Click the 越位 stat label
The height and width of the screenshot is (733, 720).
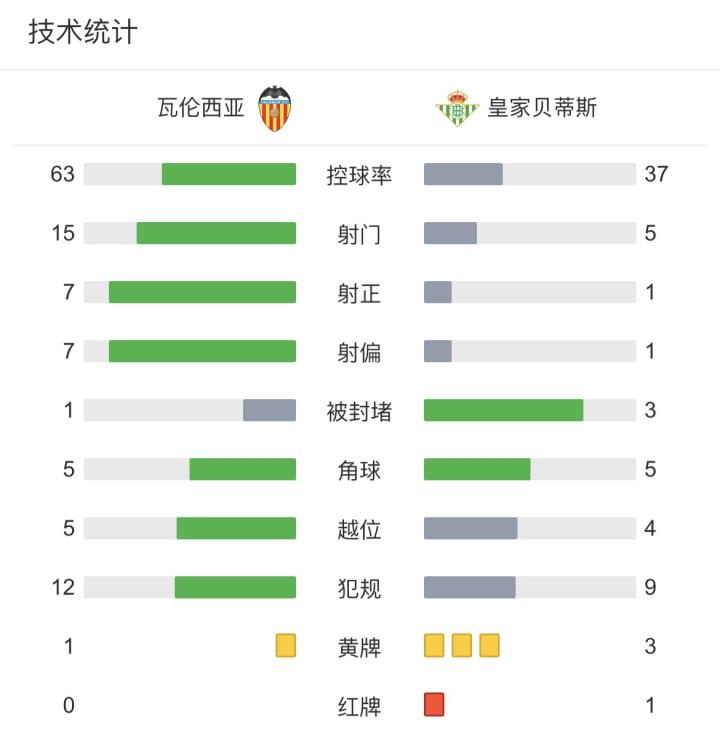click(360, 529)
